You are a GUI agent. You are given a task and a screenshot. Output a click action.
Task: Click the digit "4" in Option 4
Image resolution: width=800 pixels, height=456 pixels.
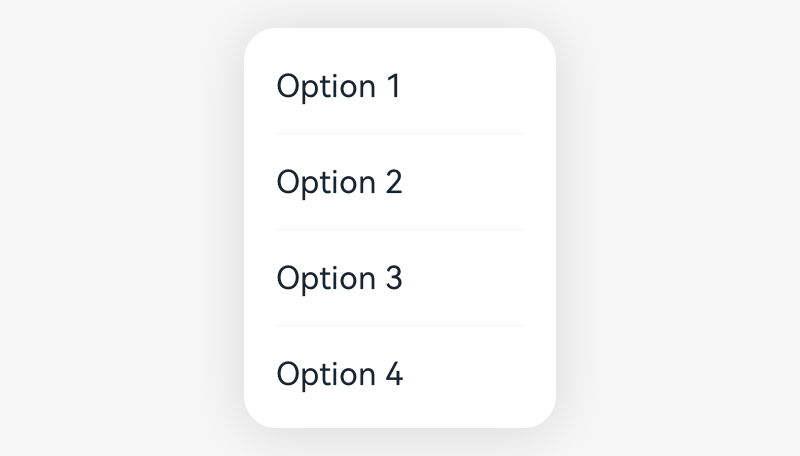(x=393, y=374)
